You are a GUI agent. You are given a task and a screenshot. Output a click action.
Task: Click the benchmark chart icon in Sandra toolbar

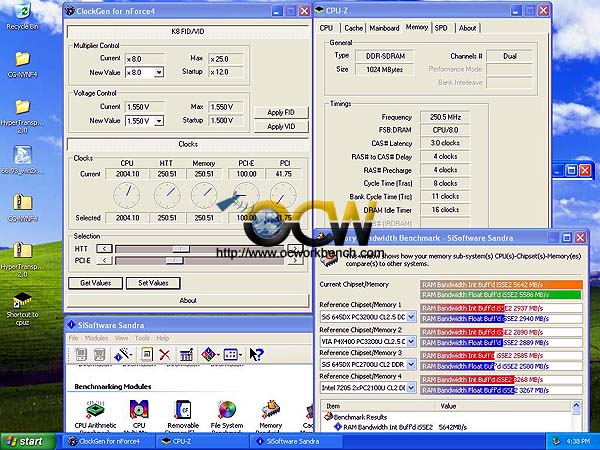click(x=186, y=355)
